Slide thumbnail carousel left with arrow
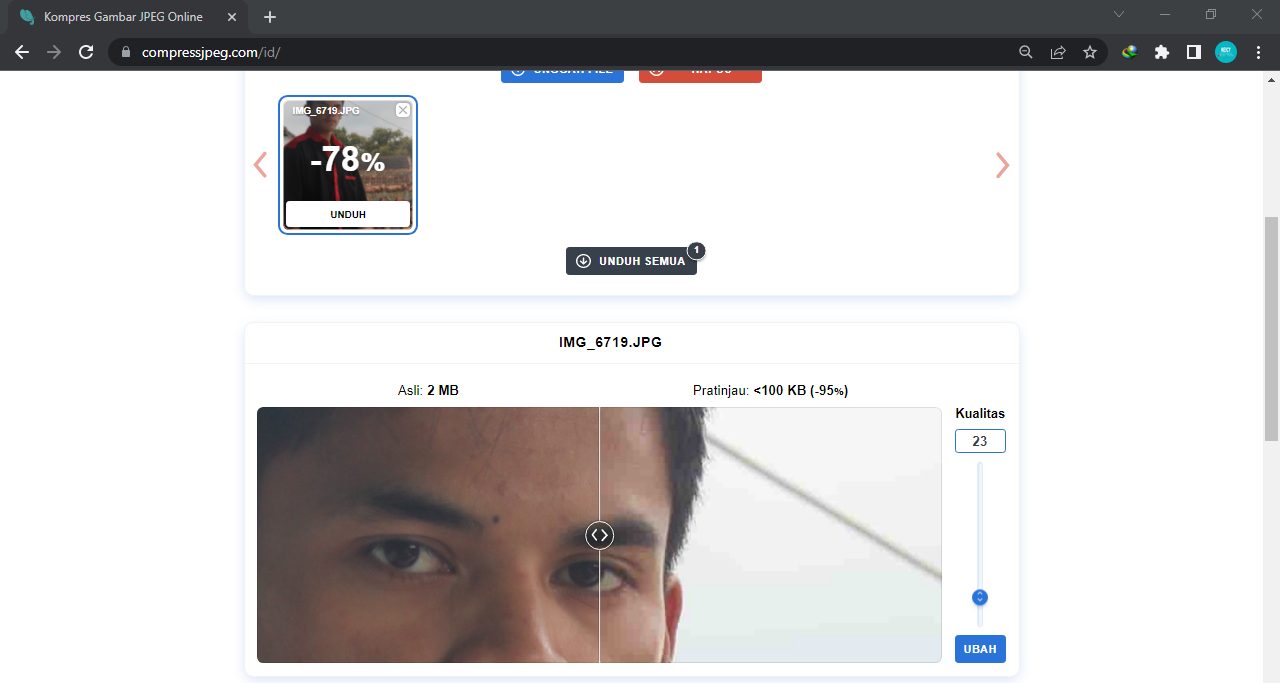 coord(261,165)
